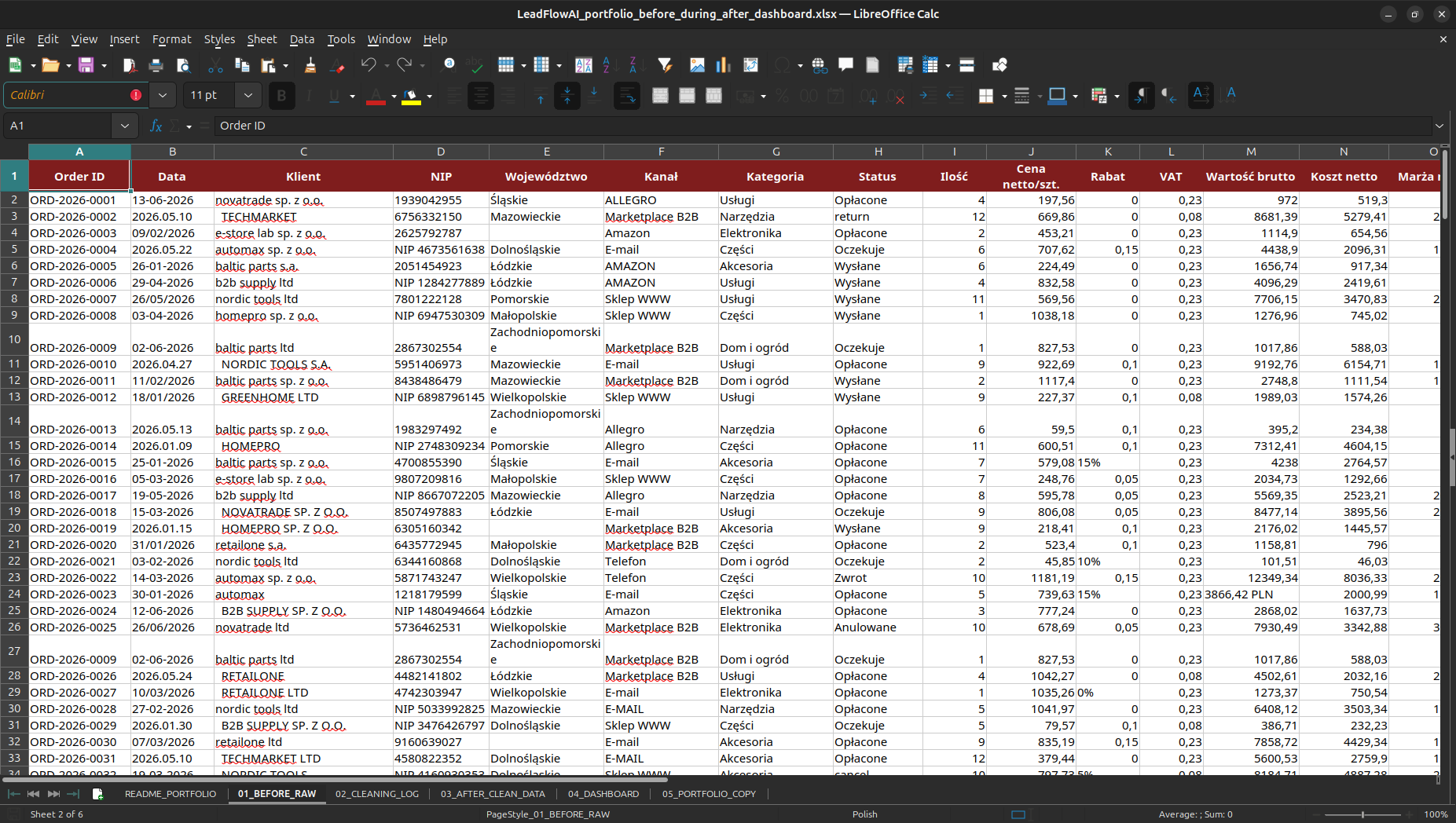Click the Save document icon
This screenshot has width=1456, height=823.
86,65
